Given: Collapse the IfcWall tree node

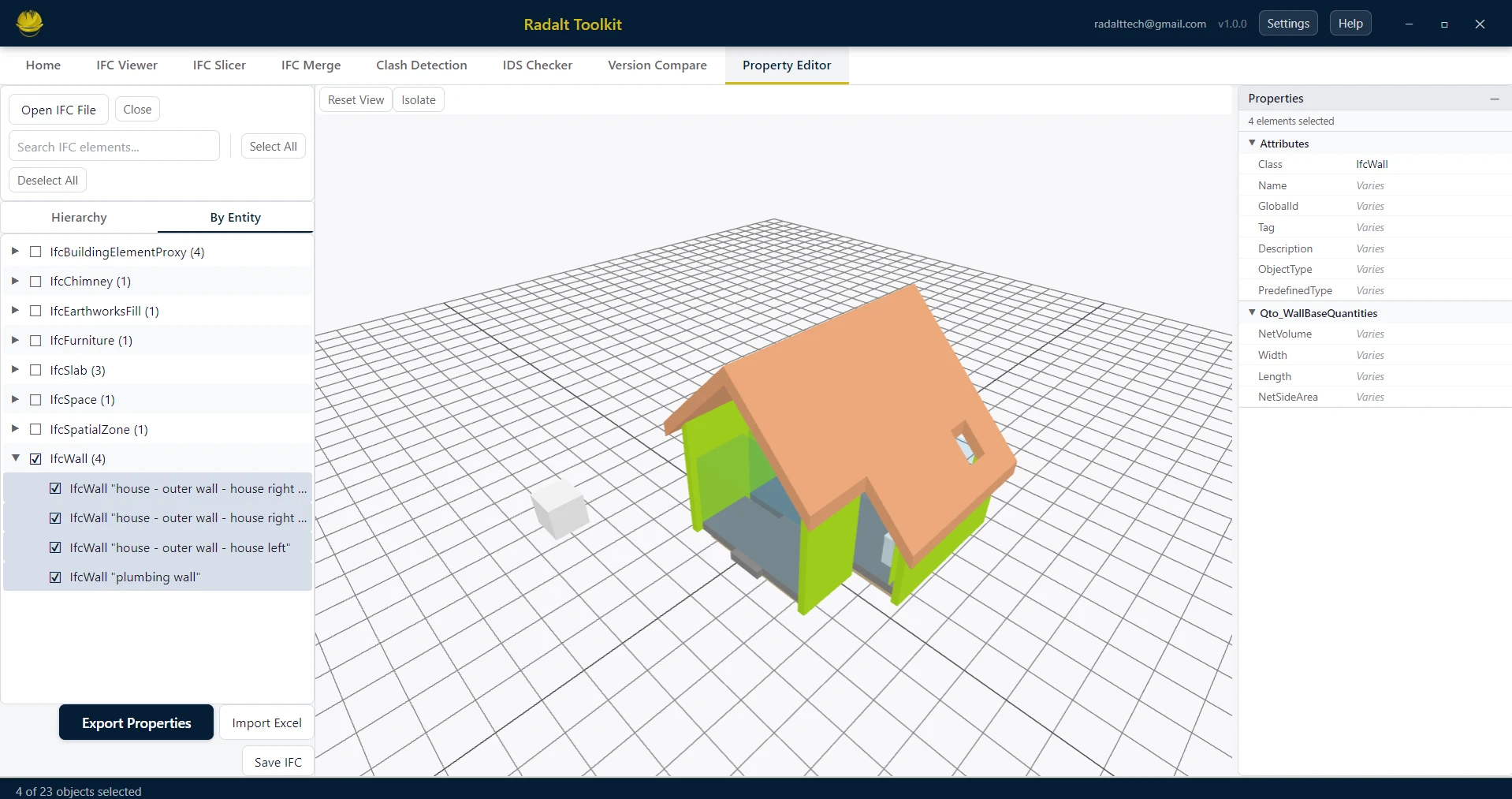Looking at the screenshot, I should 15,457.
